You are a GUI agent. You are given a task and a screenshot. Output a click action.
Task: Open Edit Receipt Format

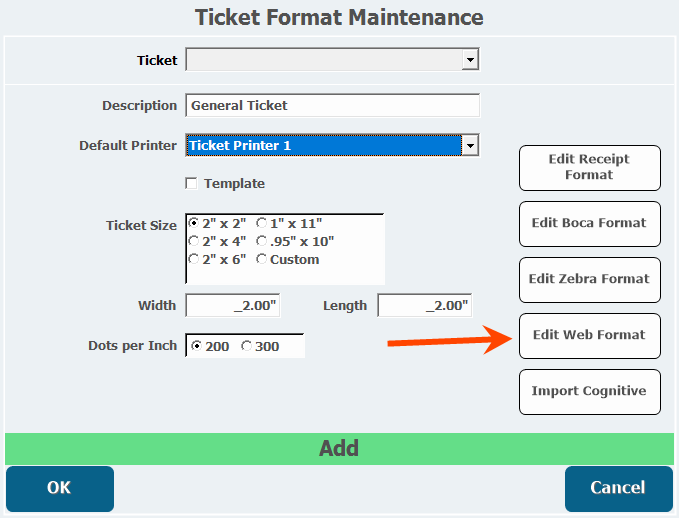(x=589, y=167)
